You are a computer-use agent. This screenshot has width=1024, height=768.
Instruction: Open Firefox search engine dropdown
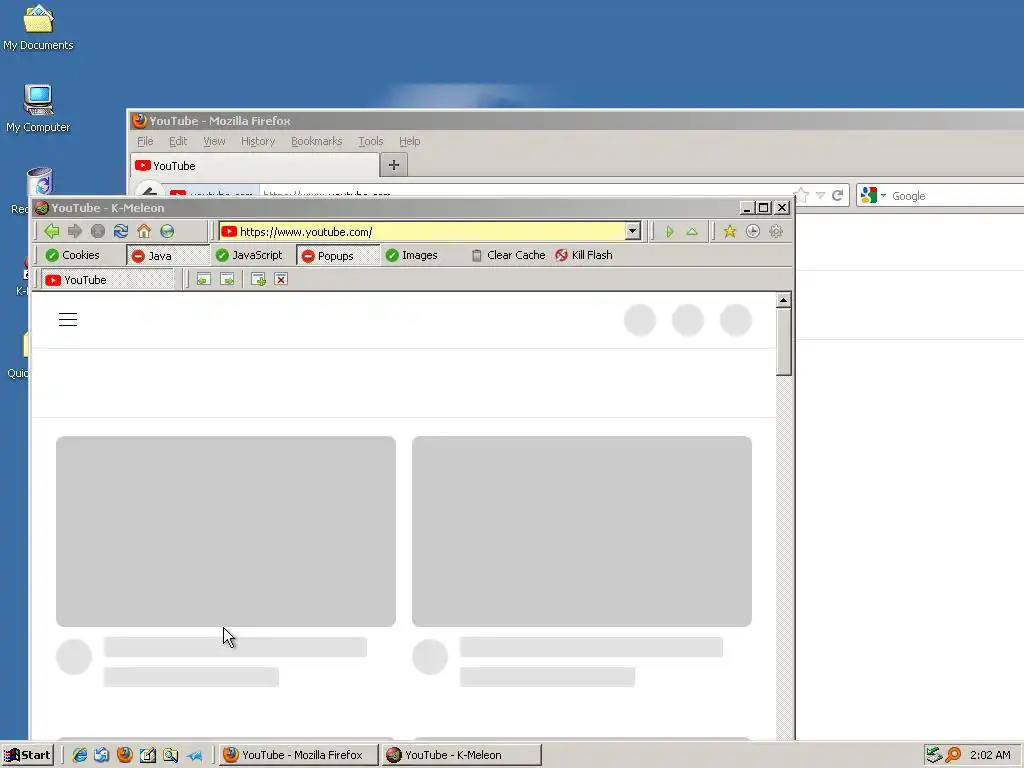coord(873,195)
